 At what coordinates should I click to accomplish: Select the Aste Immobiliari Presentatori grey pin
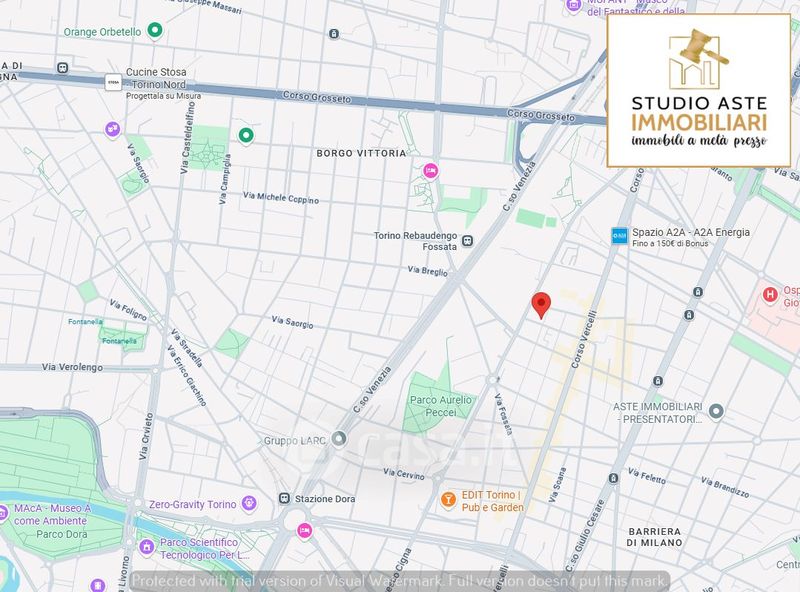pos(716,411)
